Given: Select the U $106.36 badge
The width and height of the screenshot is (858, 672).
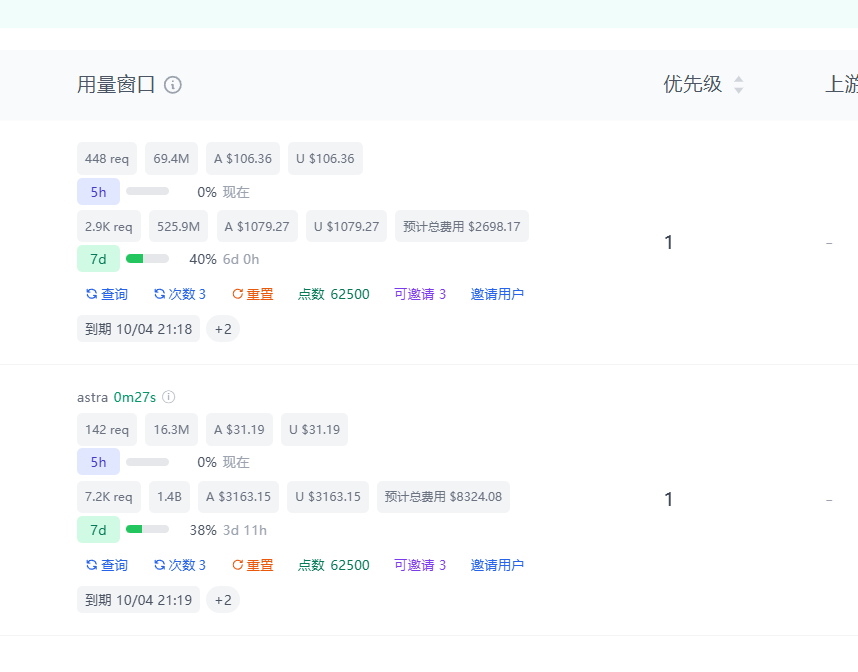Looking at the screenshot, I should click(325, 159).
